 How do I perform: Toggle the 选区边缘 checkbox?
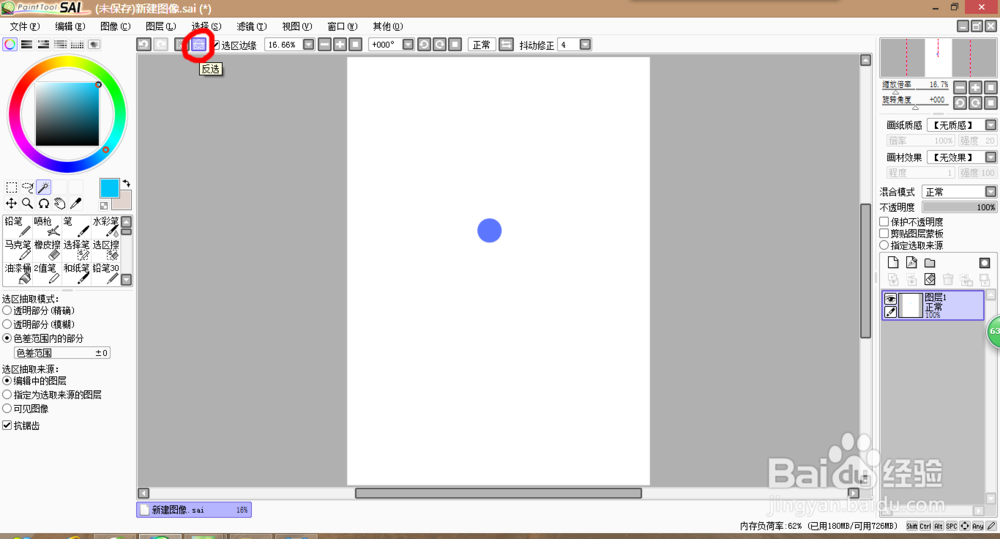coord(216,45)
